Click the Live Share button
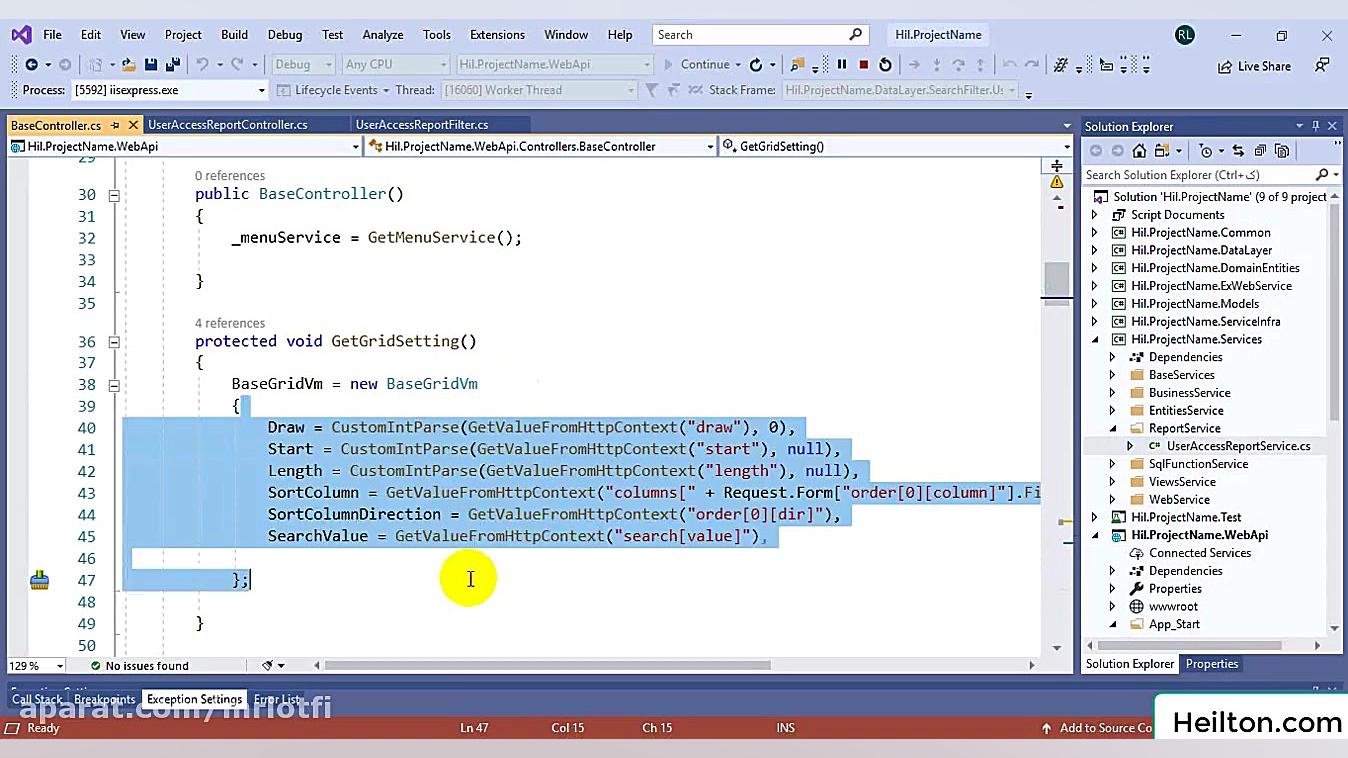The image size is (1348, 758). pos(1254,66)
